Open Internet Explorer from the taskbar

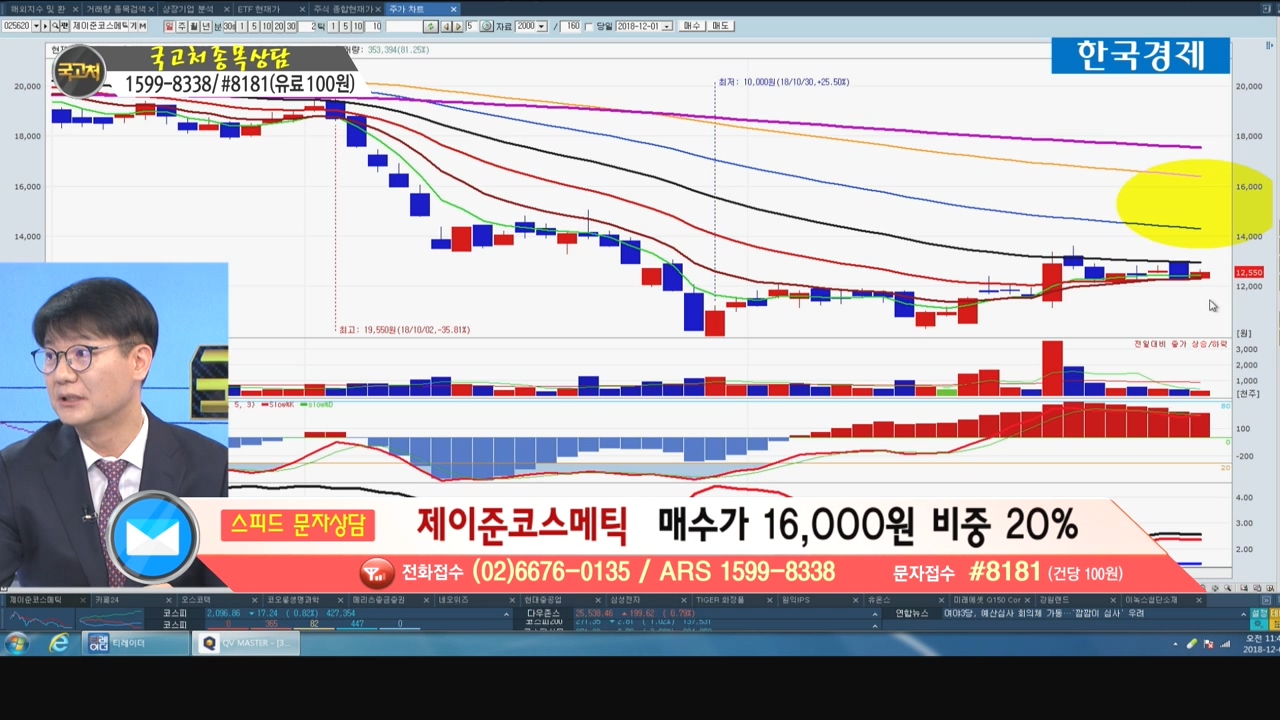(59, 643)
